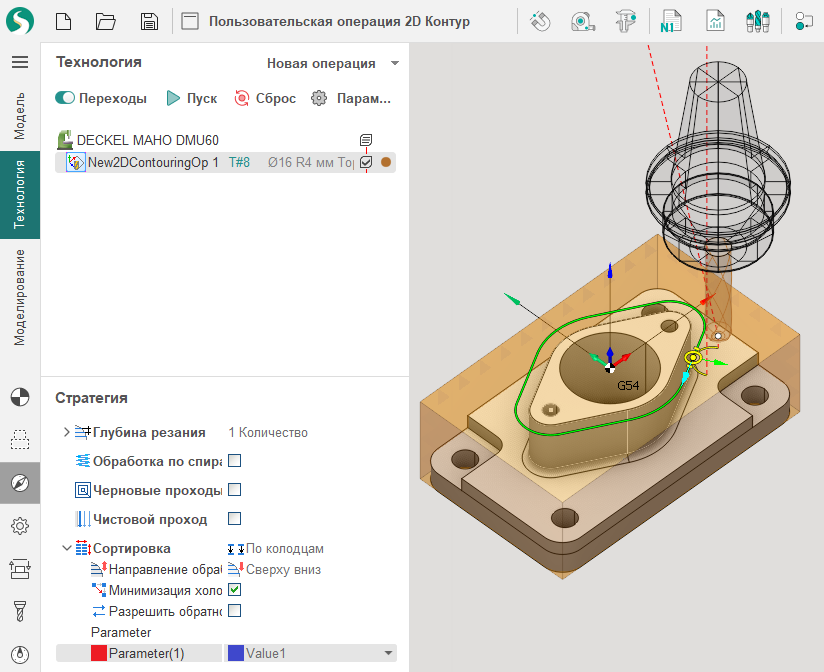Click the N1 postprocessor icon in the toolbar
The width and height of the screenshot is (824, 672).
(x=669, y=21)
